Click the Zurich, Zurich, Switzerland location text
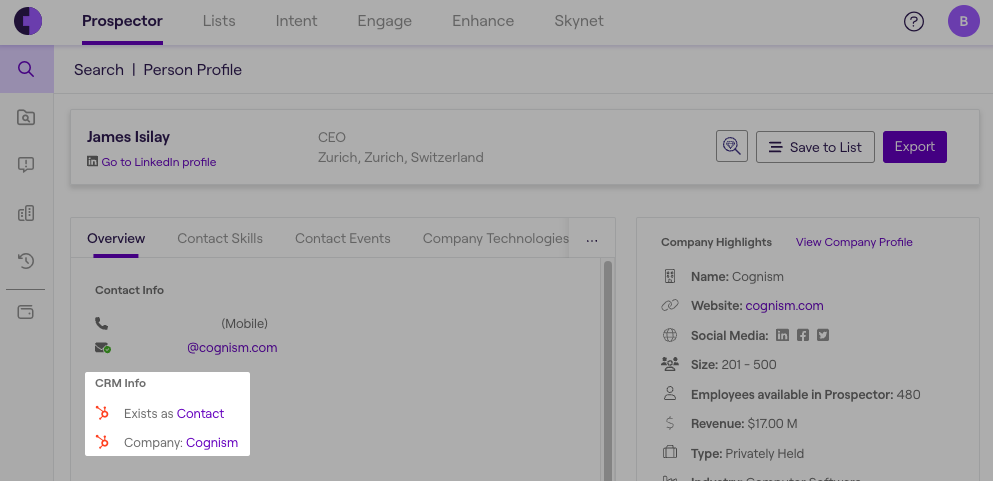993x481 pixels. (x=401, y=157)
